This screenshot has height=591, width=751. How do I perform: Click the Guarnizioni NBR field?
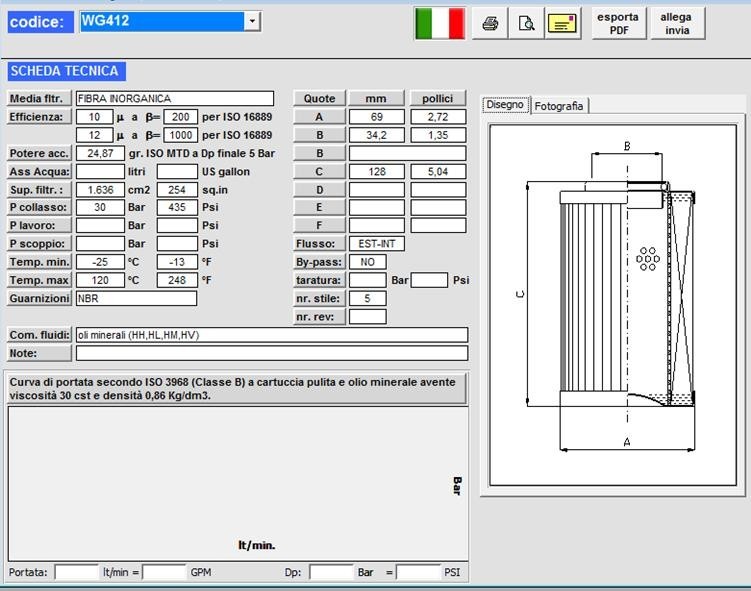point(136,298)
